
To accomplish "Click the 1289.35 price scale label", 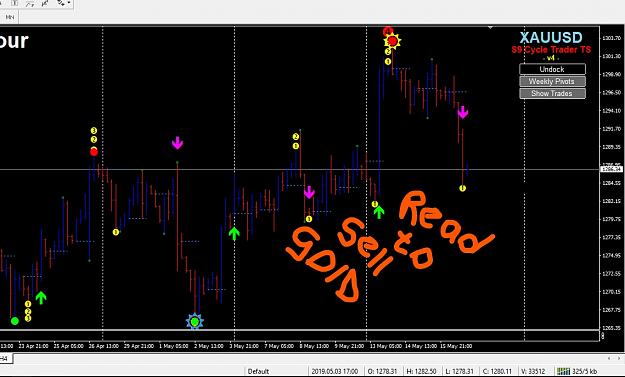I will tap(611, 147).
